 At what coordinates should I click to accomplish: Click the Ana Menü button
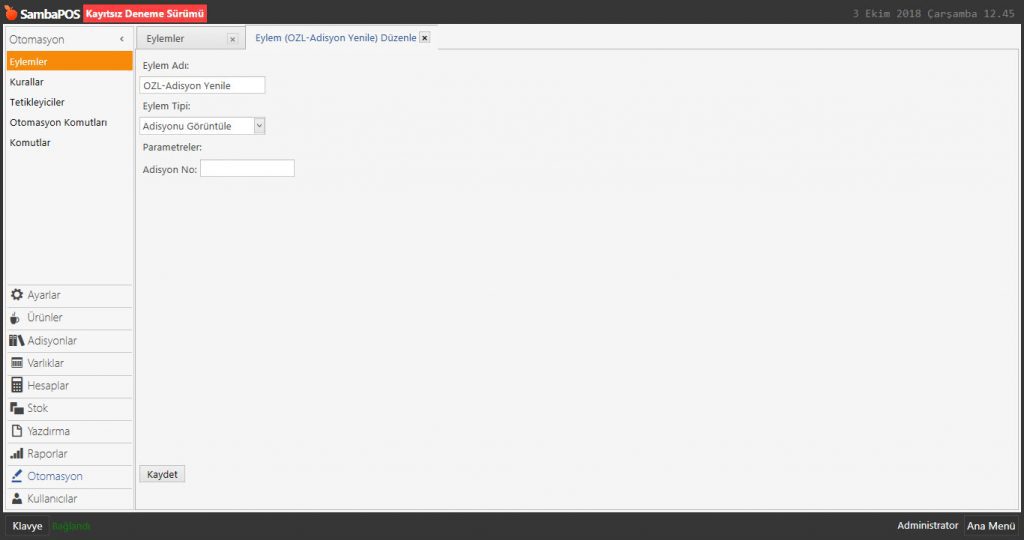(x=990, y=526)
